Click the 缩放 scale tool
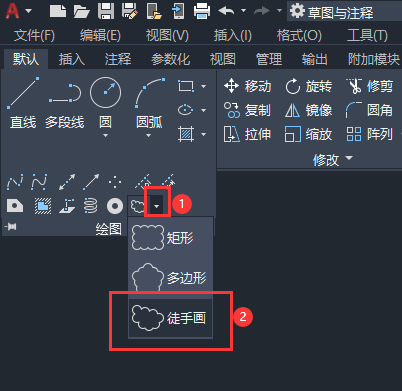The width and height of the screenshot is (402, 391). point(309,134)
